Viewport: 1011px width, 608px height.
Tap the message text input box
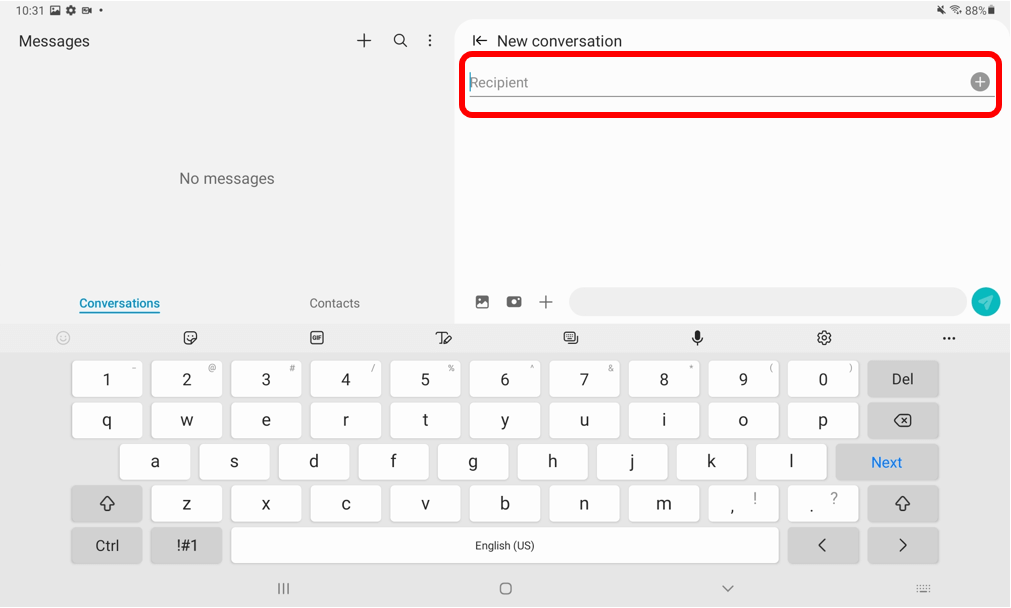(767, 302)
